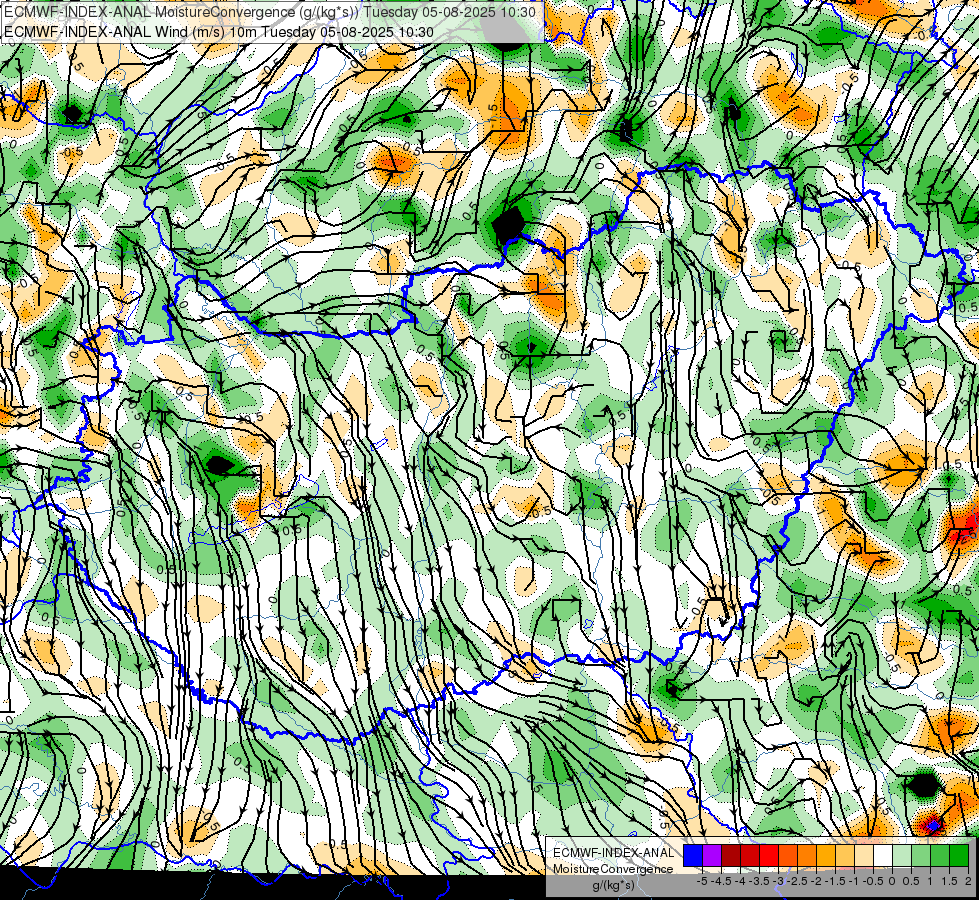
Task: Click the dark green swatch between 1.5 and 2
Action: click(959, 855)
